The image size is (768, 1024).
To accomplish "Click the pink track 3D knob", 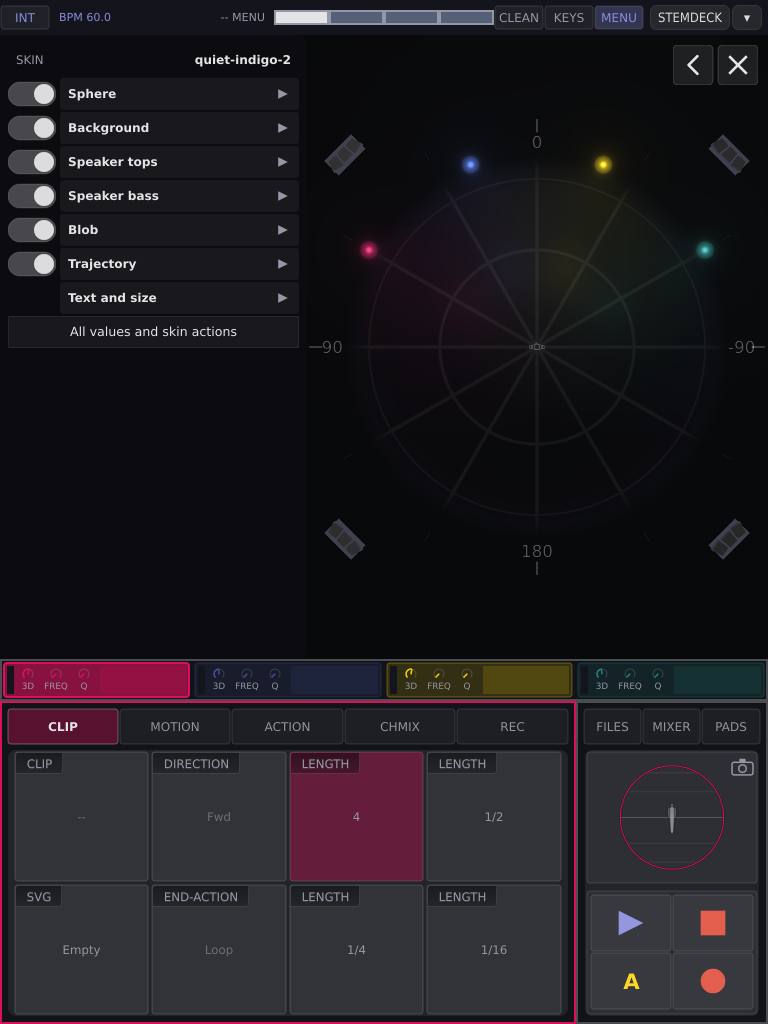I will pyautogui.click(x=27, y=674).
